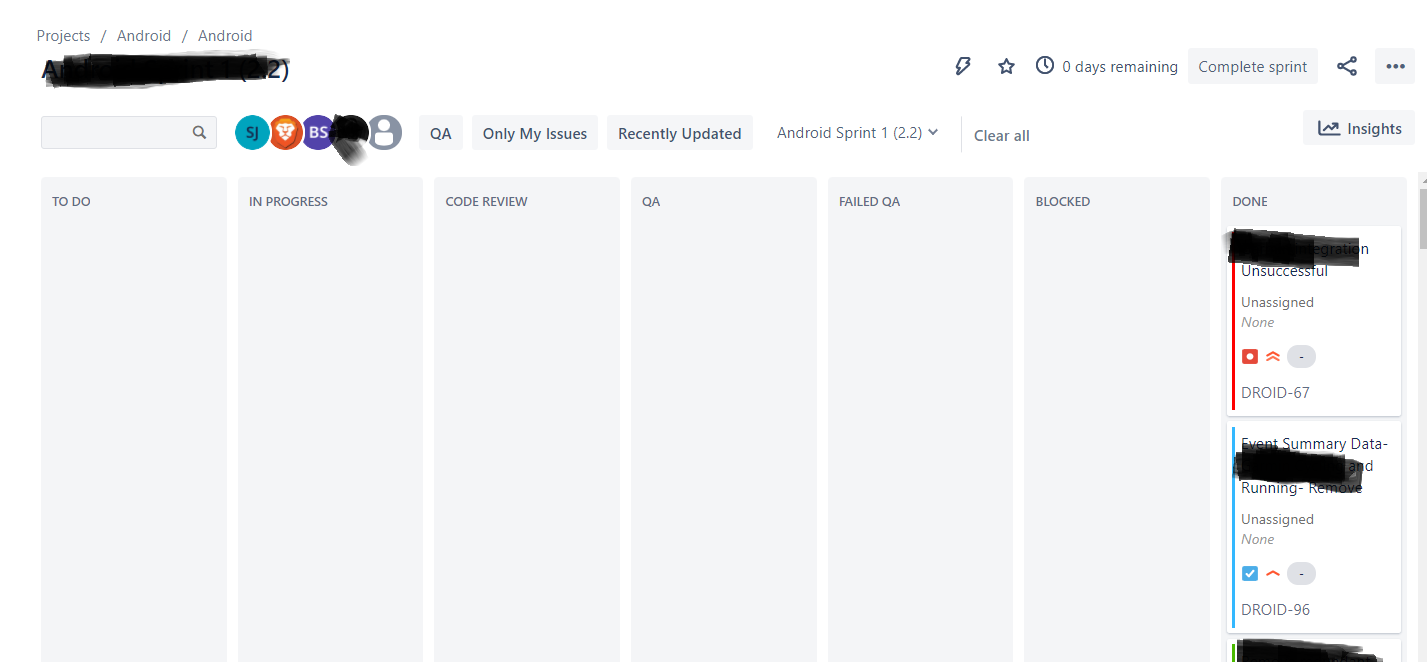This screenshot has width=1427, height=662.
Task: Star this board as favorite
Action: (1006, 66)
